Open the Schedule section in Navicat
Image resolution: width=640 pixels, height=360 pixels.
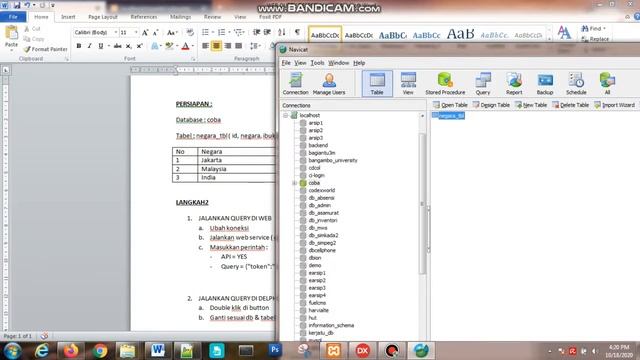[576, 84]
